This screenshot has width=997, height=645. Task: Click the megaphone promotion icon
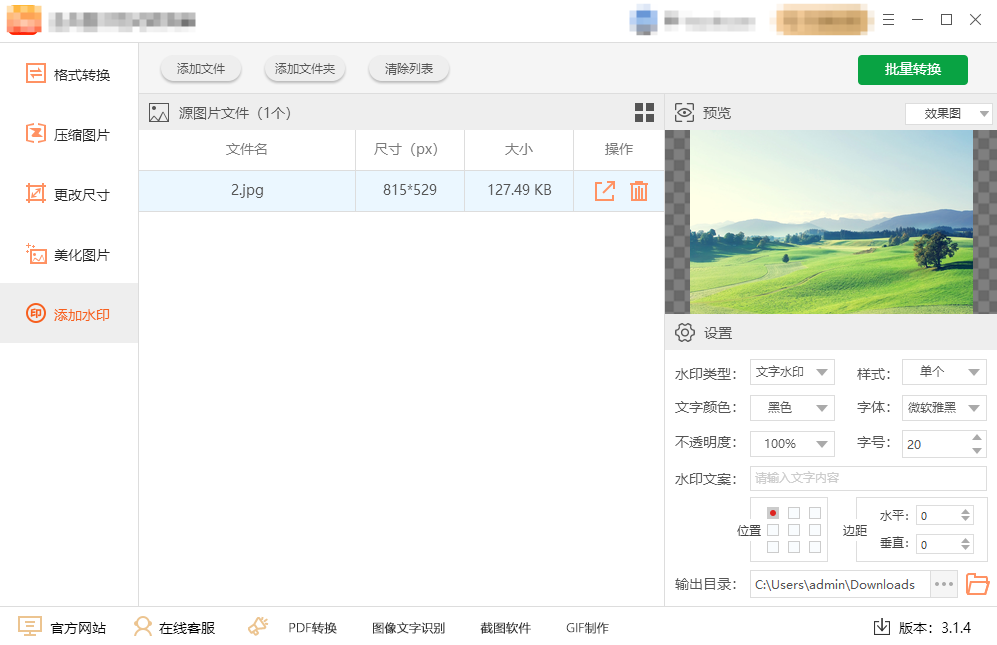pos(258,627)
